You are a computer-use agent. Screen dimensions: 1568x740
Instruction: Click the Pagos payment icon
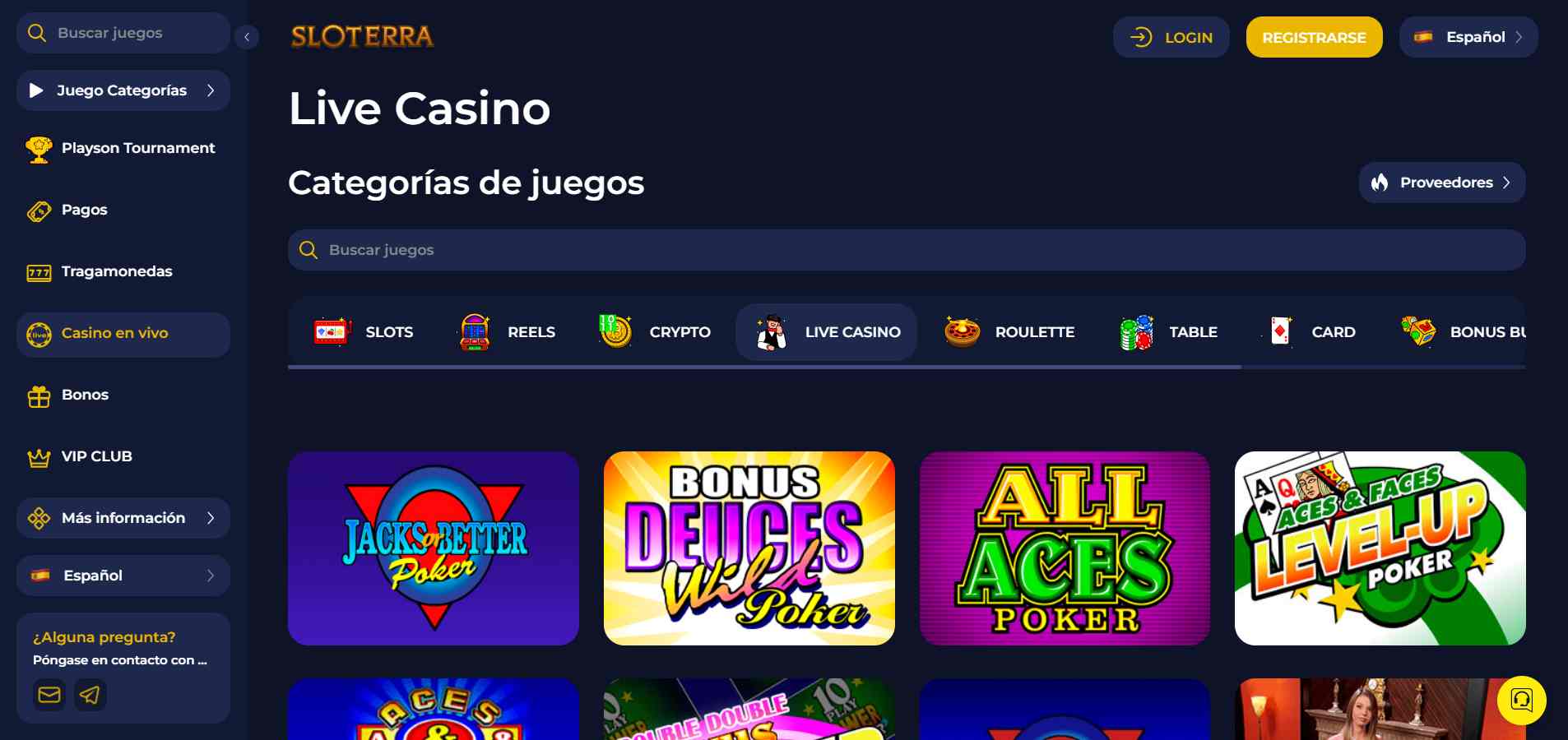pyautogui.click(x=39, y=211)
